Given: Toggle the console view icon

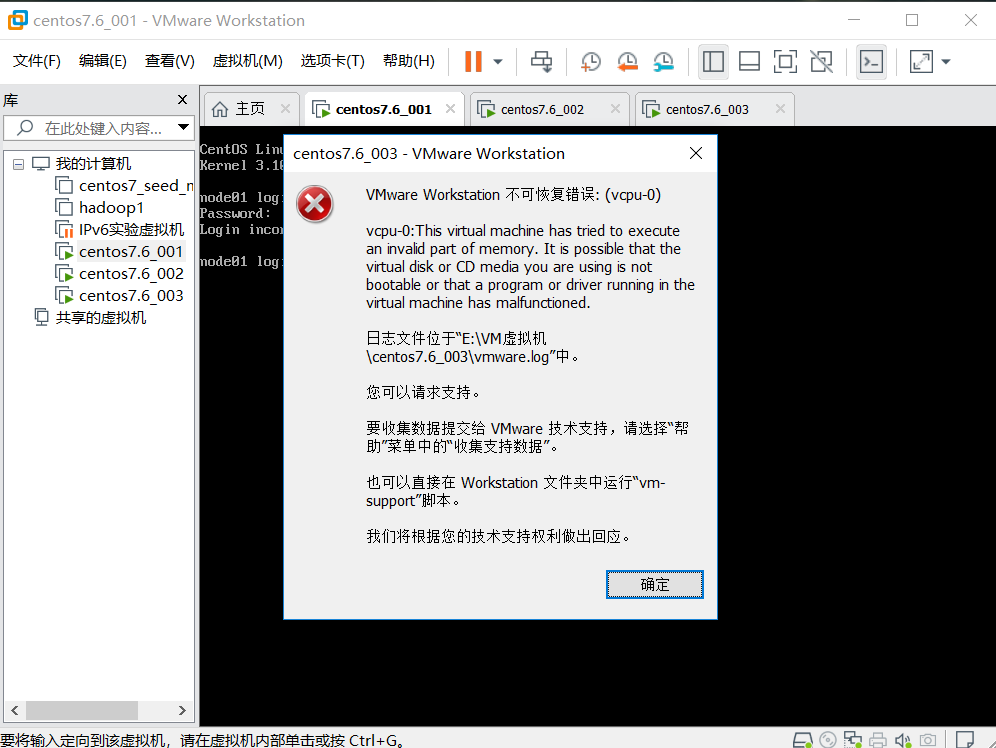Looking at the screenshot, I should [x=871, y=62].
